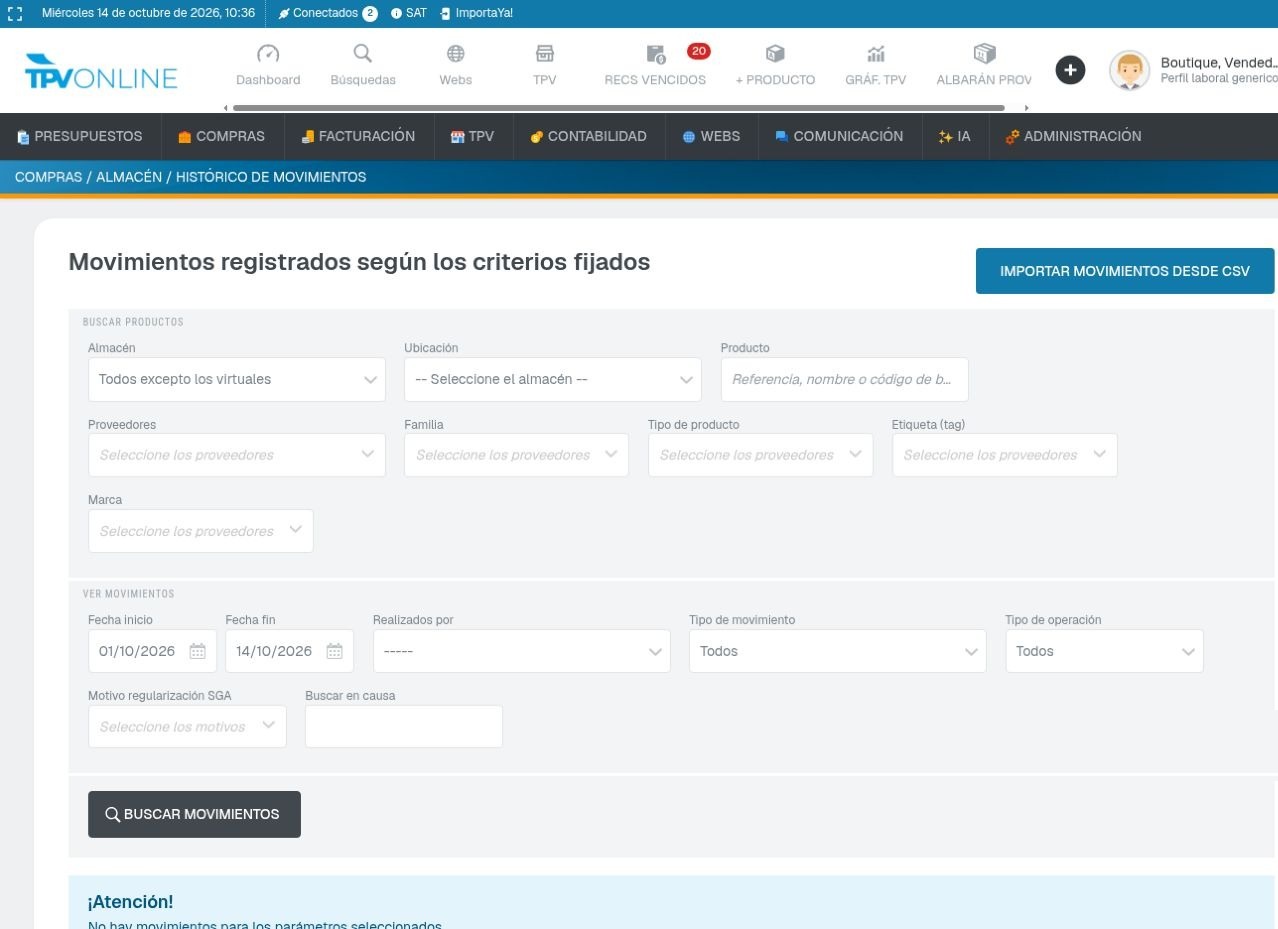
Task: Open Compras menu
Action: click(222, 136)
